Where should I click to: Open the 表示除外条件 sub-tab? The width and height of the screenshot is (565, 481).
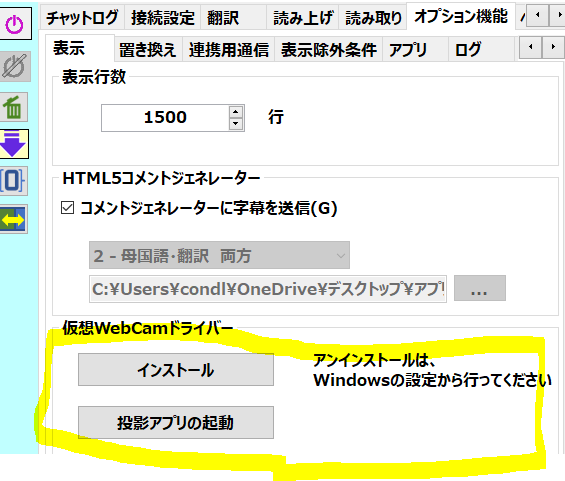[x=329, y=50]
